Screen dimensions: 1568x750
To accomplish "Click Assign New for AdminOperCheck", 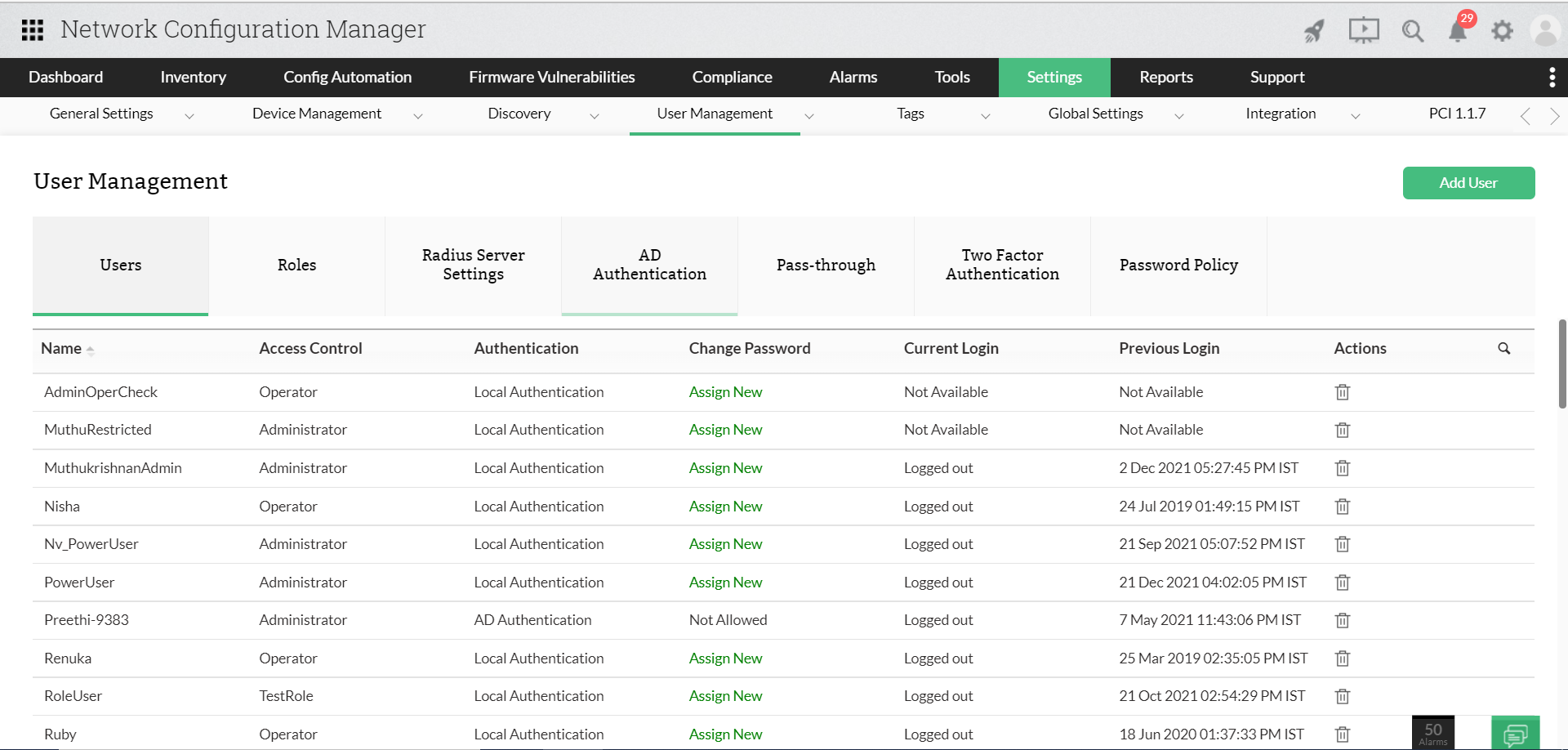I will pyautogui.click(x=725, y=392).
